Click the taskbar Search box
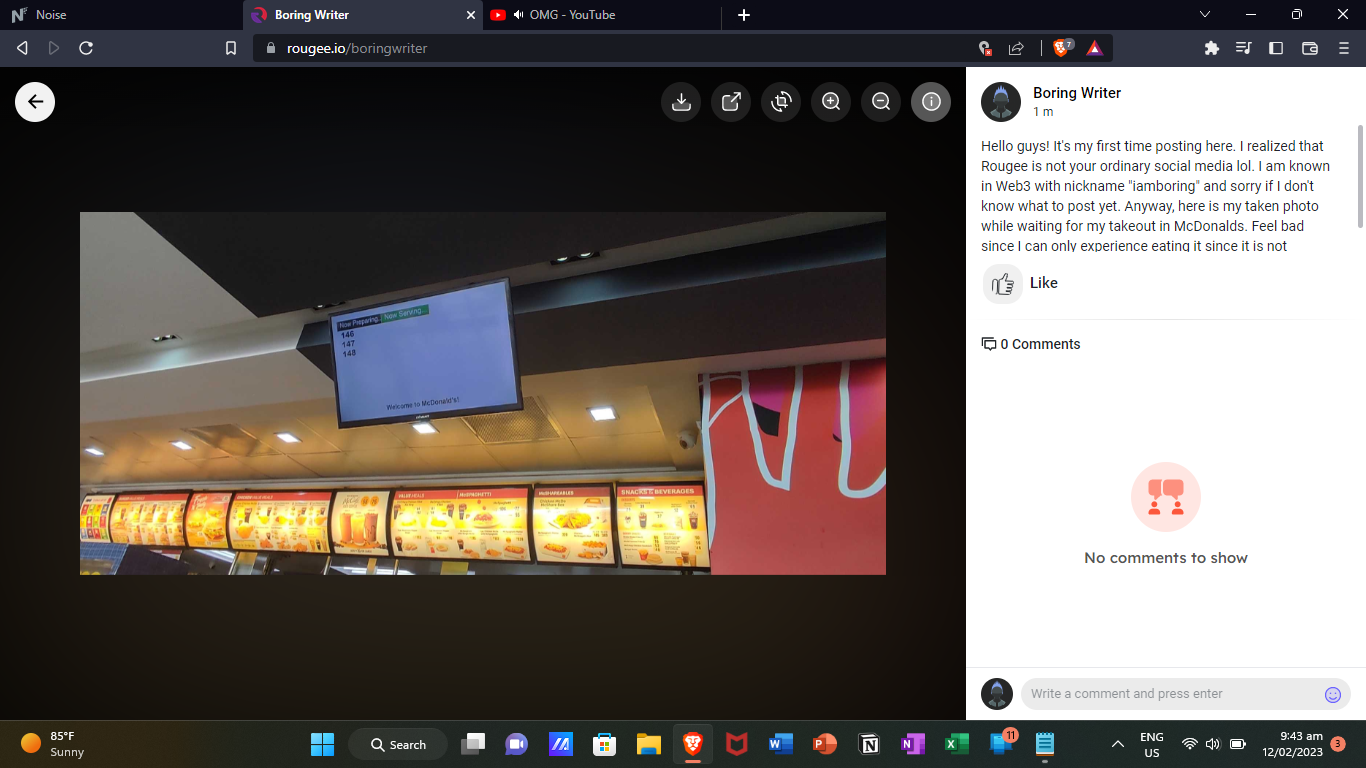 tap(398, 744)
